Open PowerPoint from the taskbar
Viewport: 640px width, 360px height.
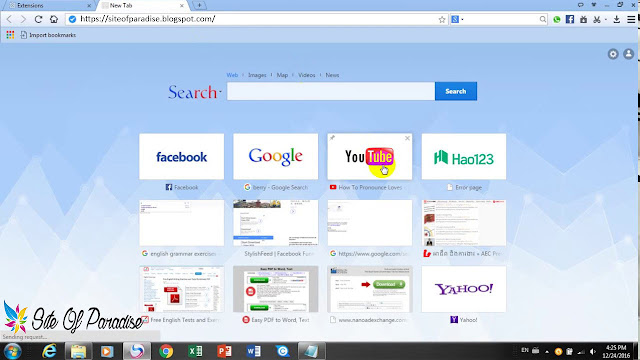(x=224, y=351)
